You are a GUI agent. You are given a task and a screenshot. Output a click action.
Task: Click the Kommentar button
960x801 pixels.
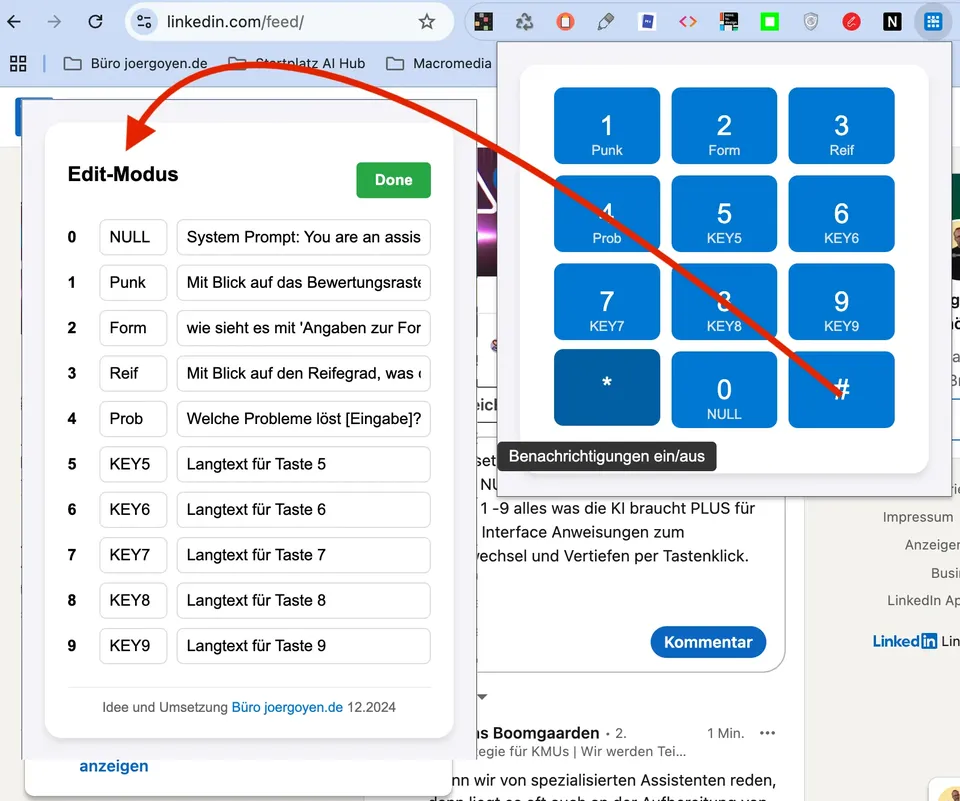click(708, 642)
